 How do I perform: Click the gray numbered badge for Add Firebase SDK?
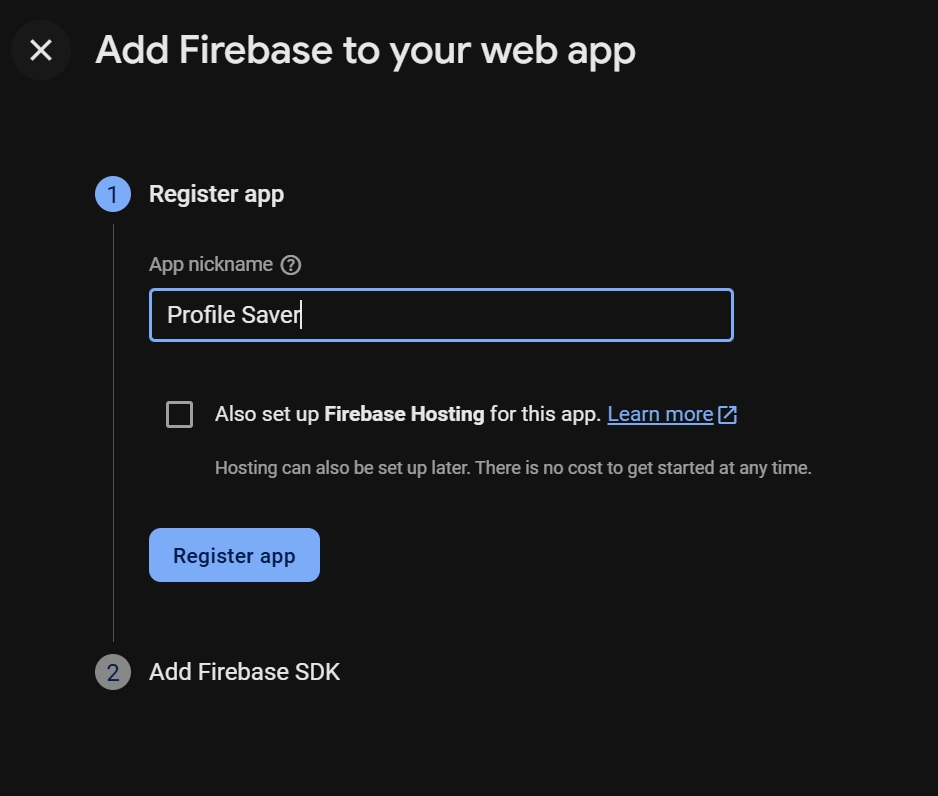112,672
